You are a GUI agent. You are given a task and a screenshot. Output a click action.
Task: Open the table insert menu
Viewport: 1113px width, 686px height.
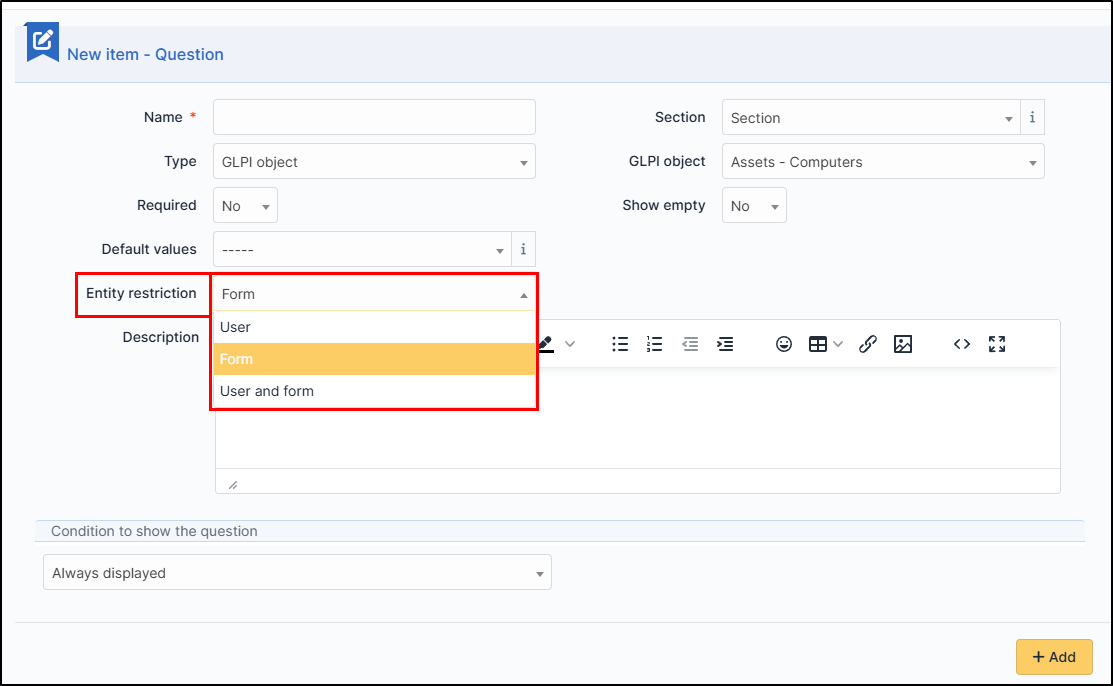[x=825, y=344]
